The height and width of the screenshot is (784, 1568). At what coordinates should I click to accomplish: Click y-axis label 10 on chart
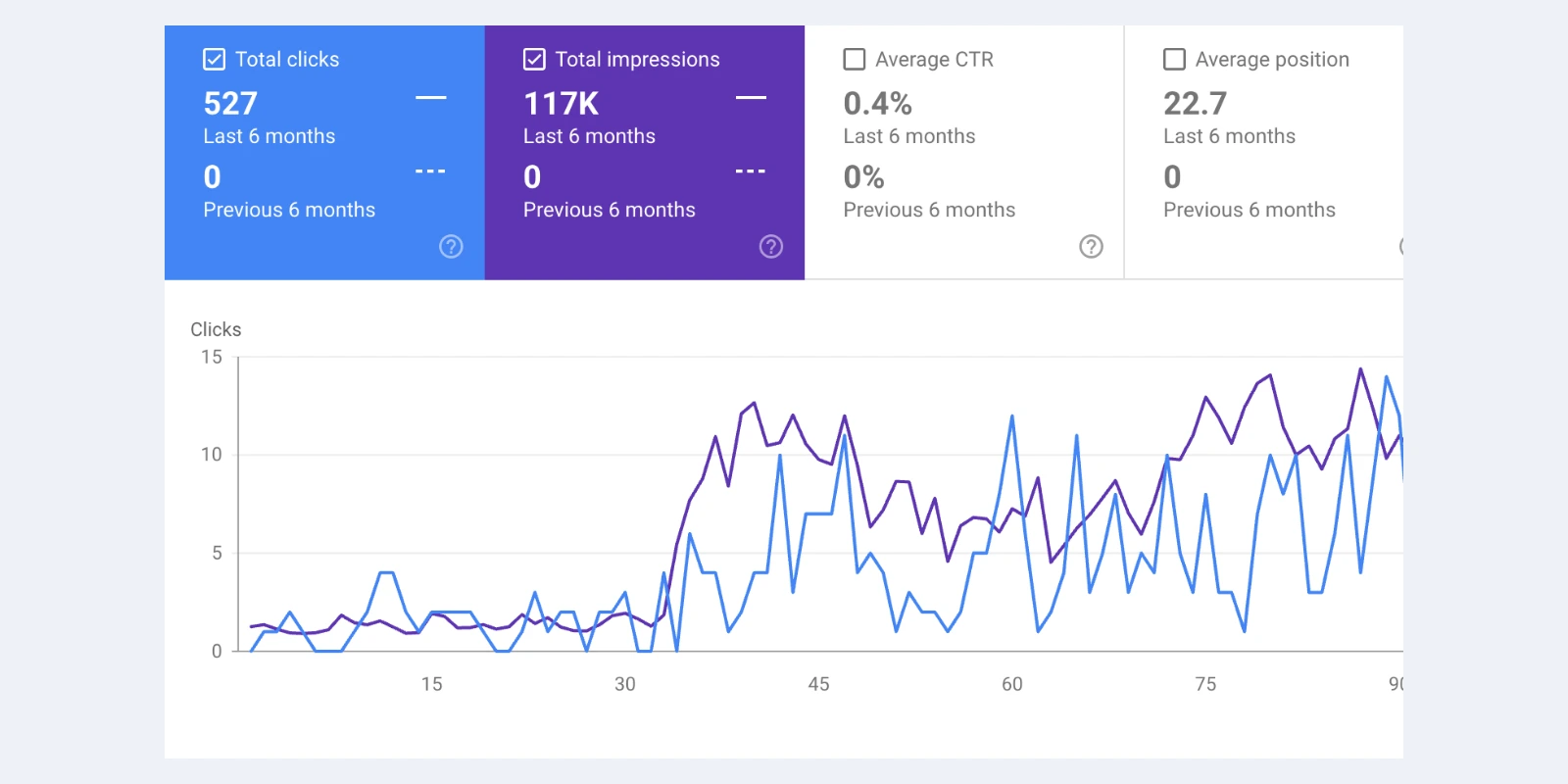pyautogui.click(x=212, y=455)
